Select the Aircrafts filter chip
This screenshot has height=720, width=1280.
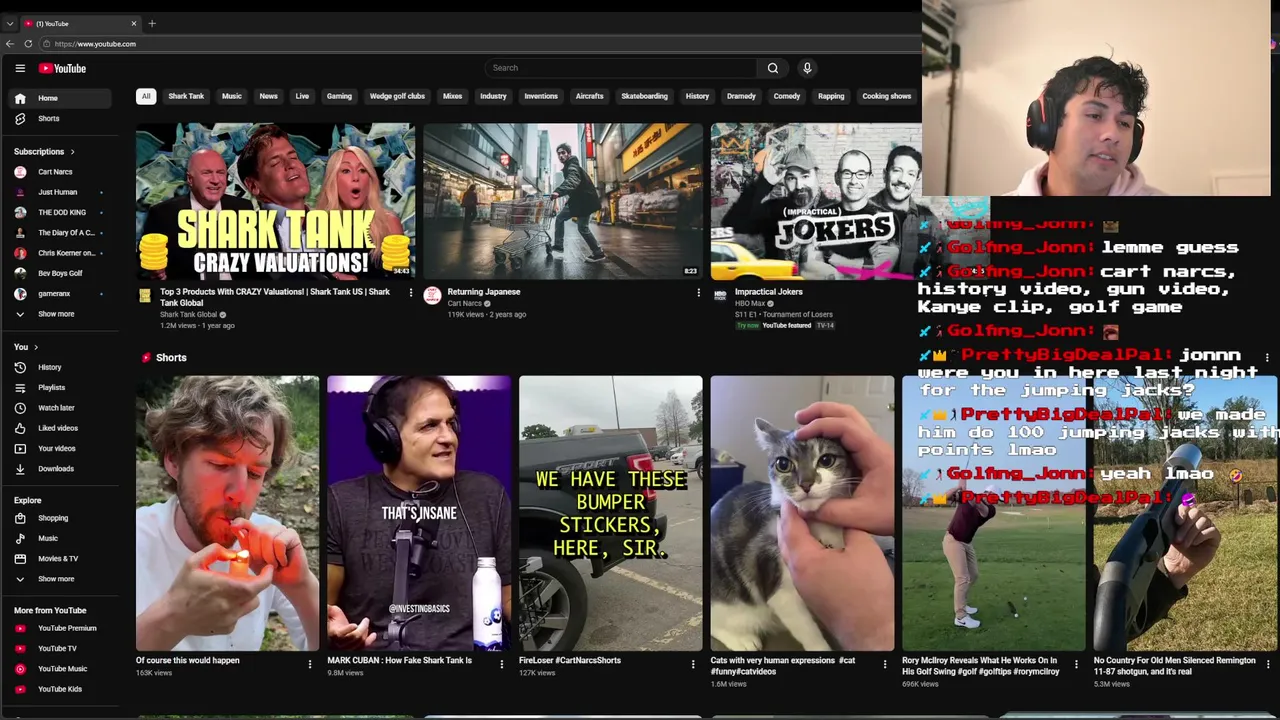(x=589, y=96)
